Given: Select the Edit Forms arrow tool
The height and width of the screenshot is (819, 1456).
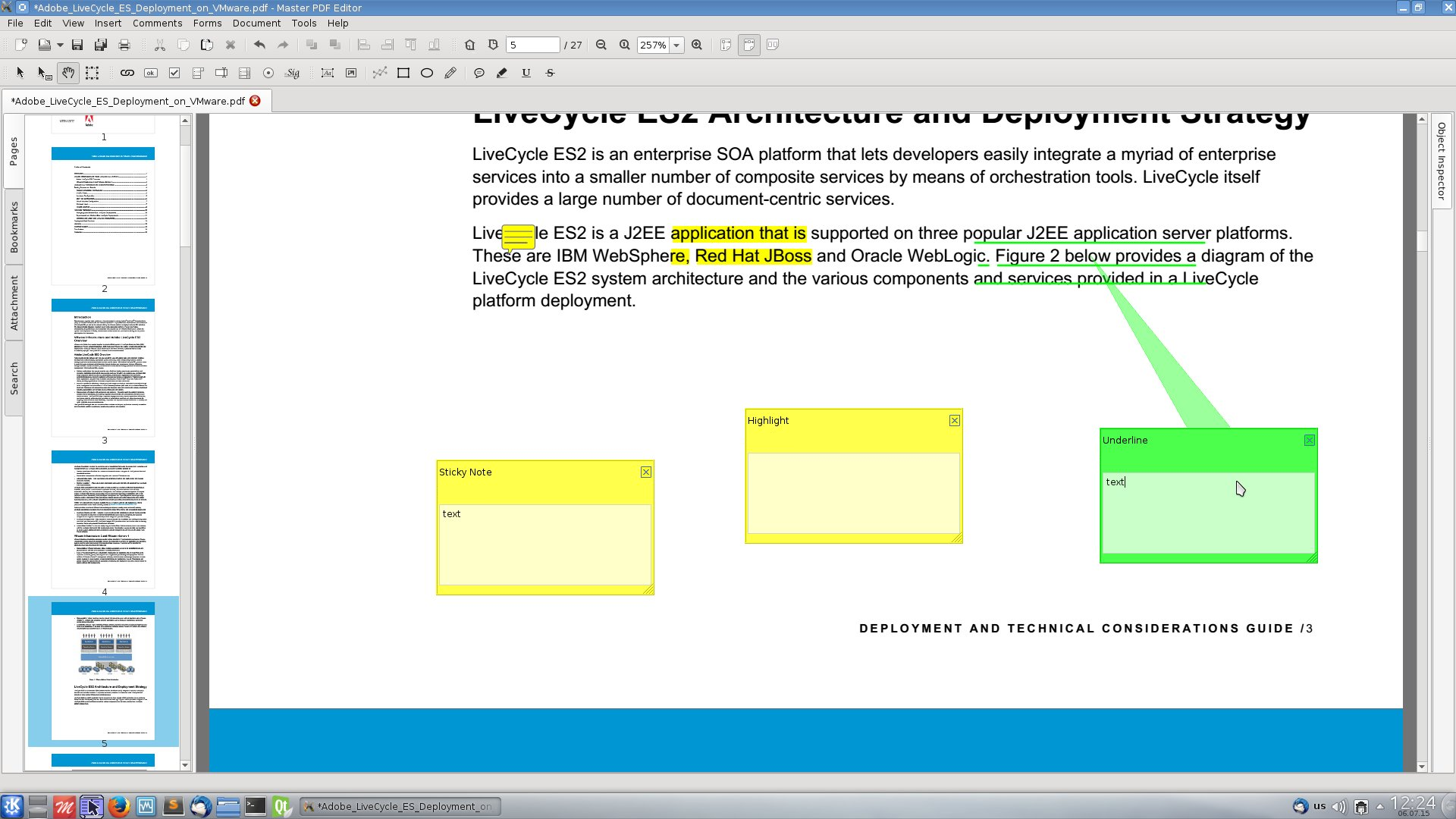Looking at the screenshot, I should [x=45, y=73].
